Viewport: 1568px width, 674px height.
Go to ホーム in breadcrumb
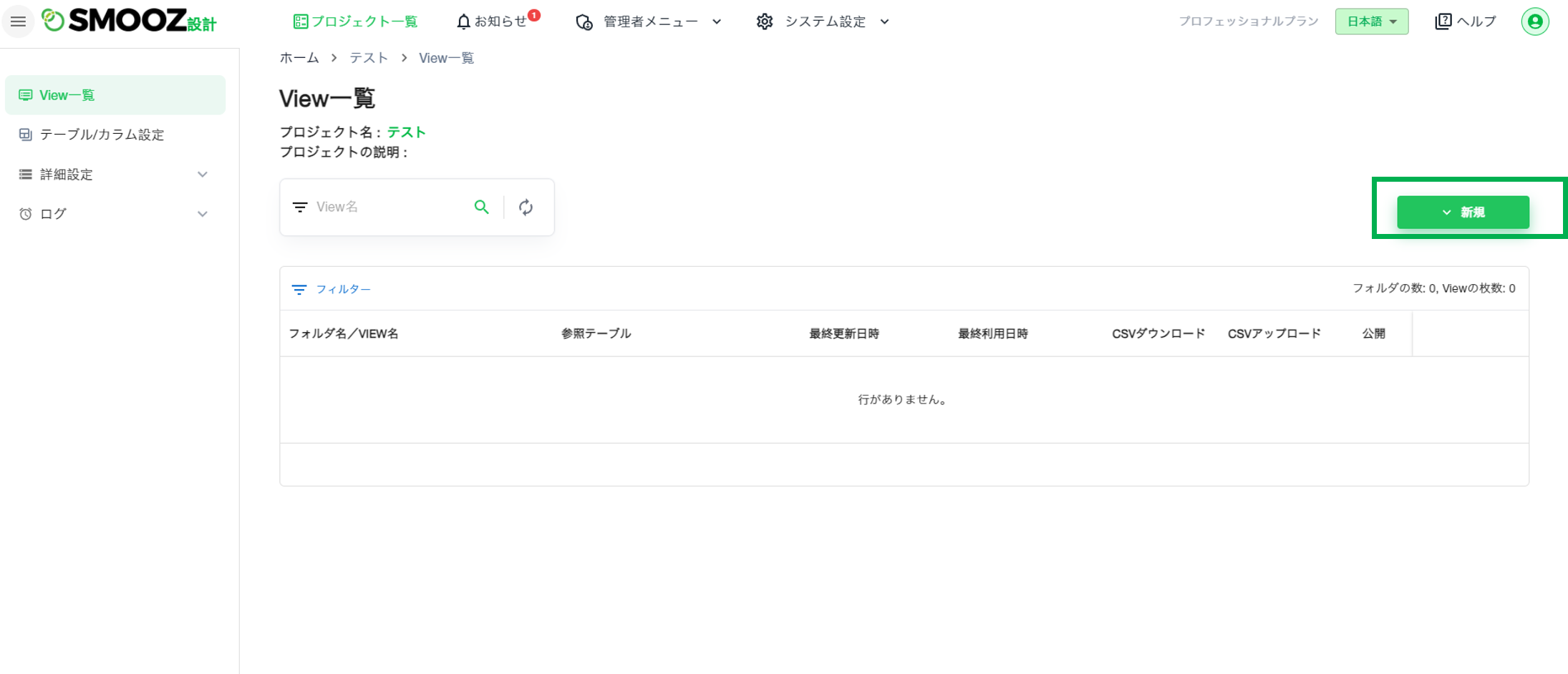tap(299, 58)
